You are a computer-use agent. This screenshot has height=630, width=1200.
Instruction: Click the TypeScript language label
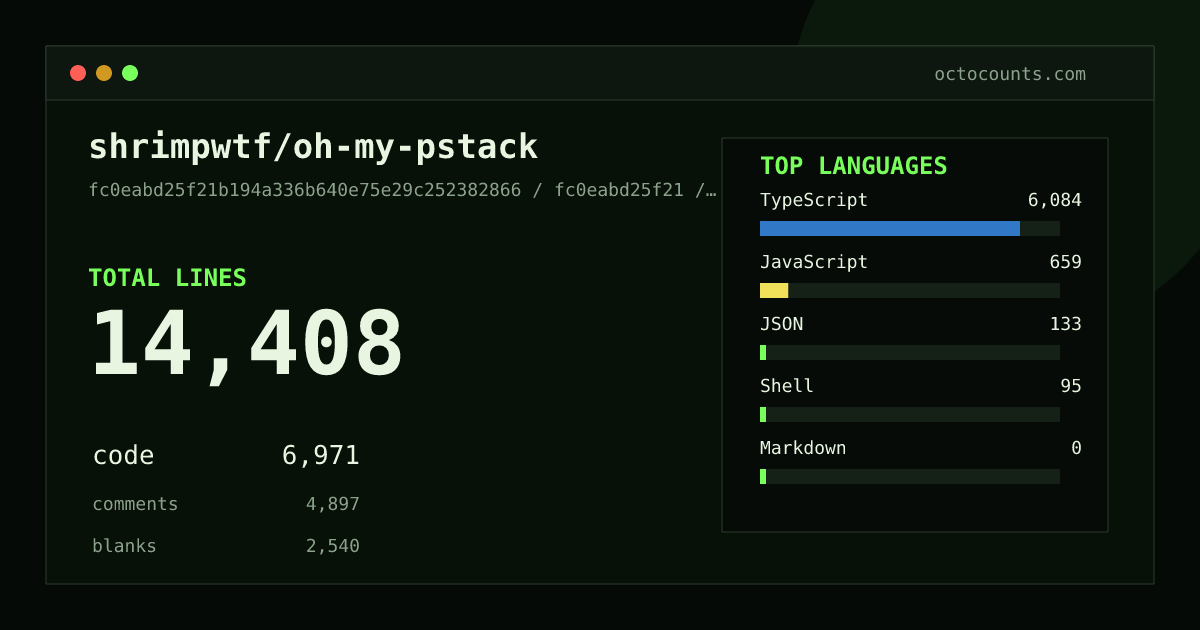point(814,200)
